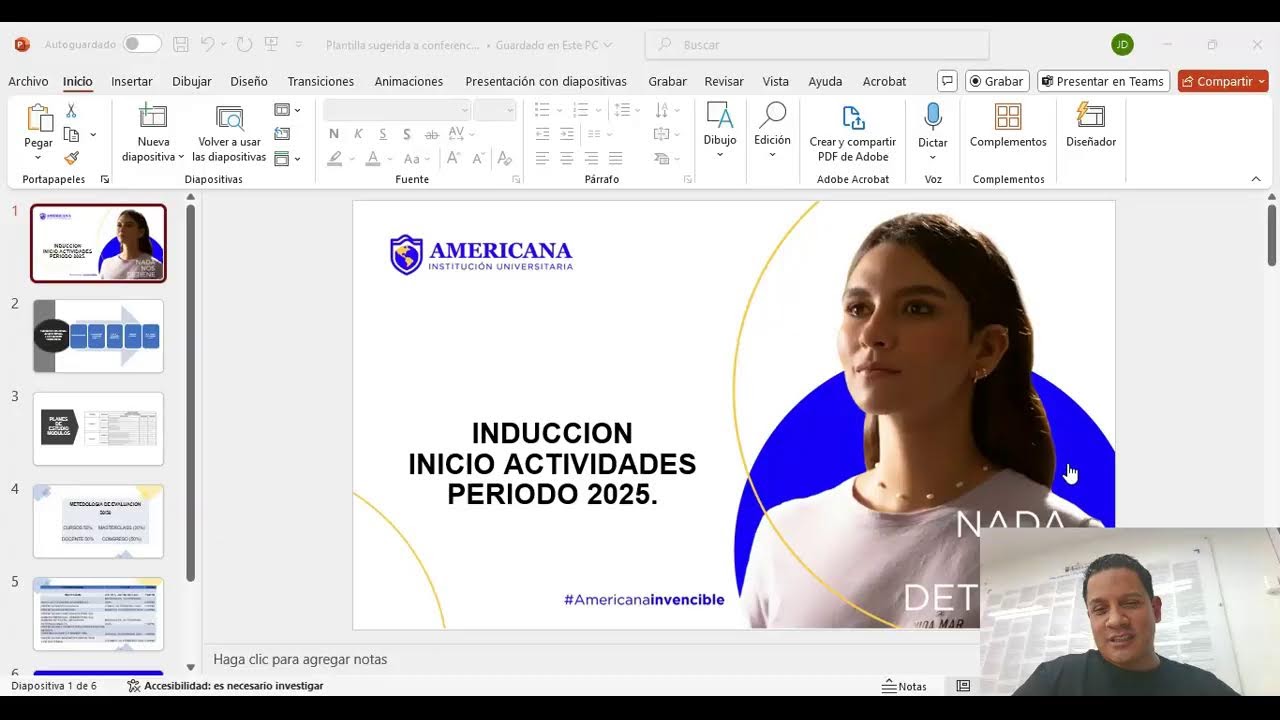Open the font name combo box
Screen dimensions: 1280x720
(x=397, y=110)
